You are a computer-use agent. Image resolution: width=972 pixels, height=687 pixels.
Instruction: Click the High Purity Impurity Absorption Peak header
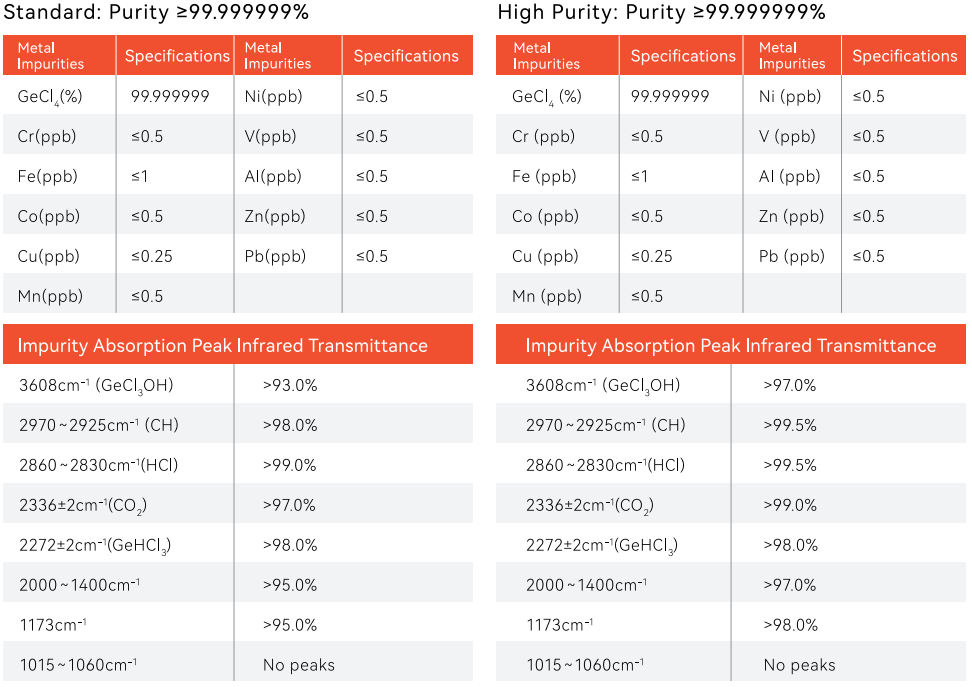click(x=731, y=346)
